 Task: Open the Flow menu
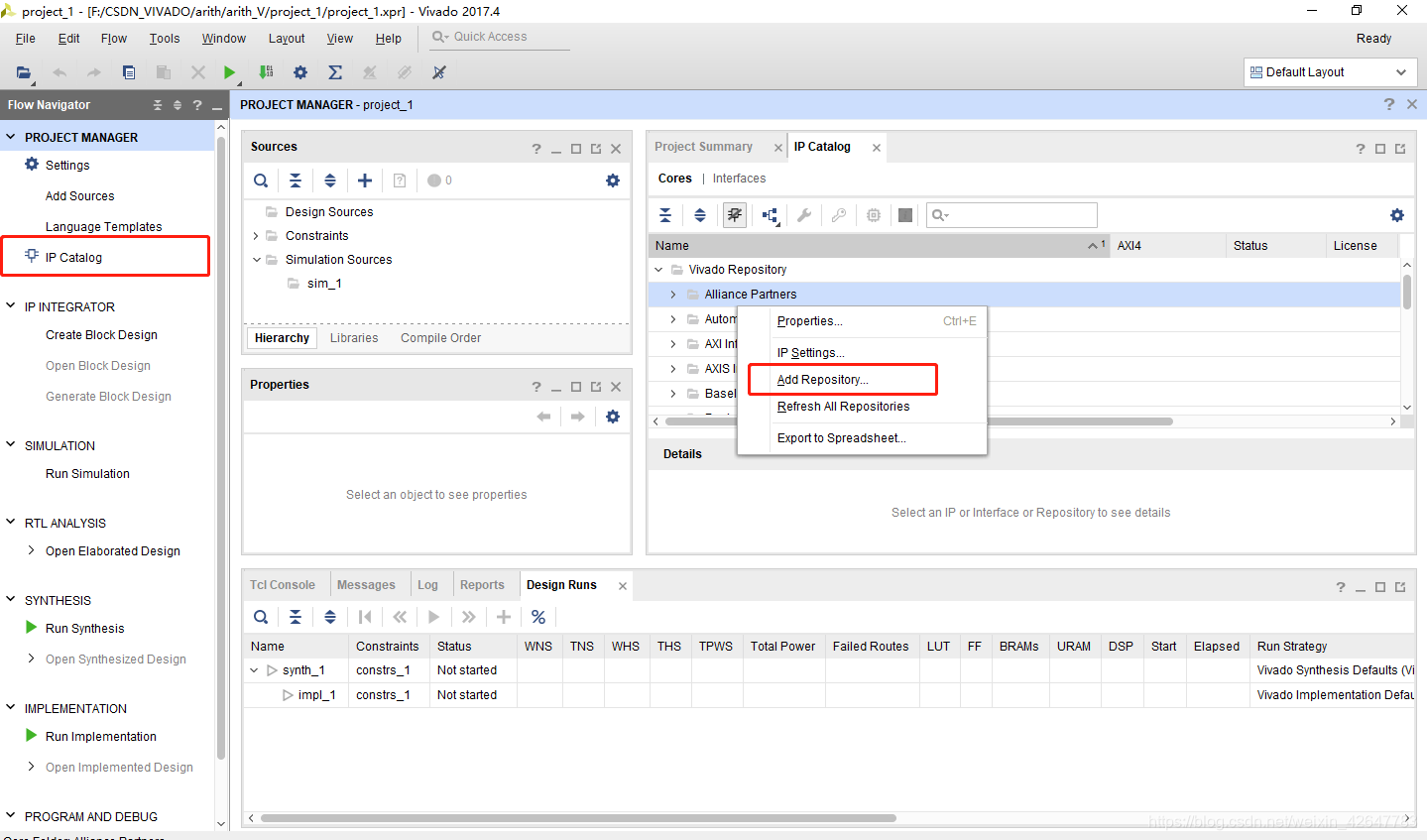click(114, 39)
